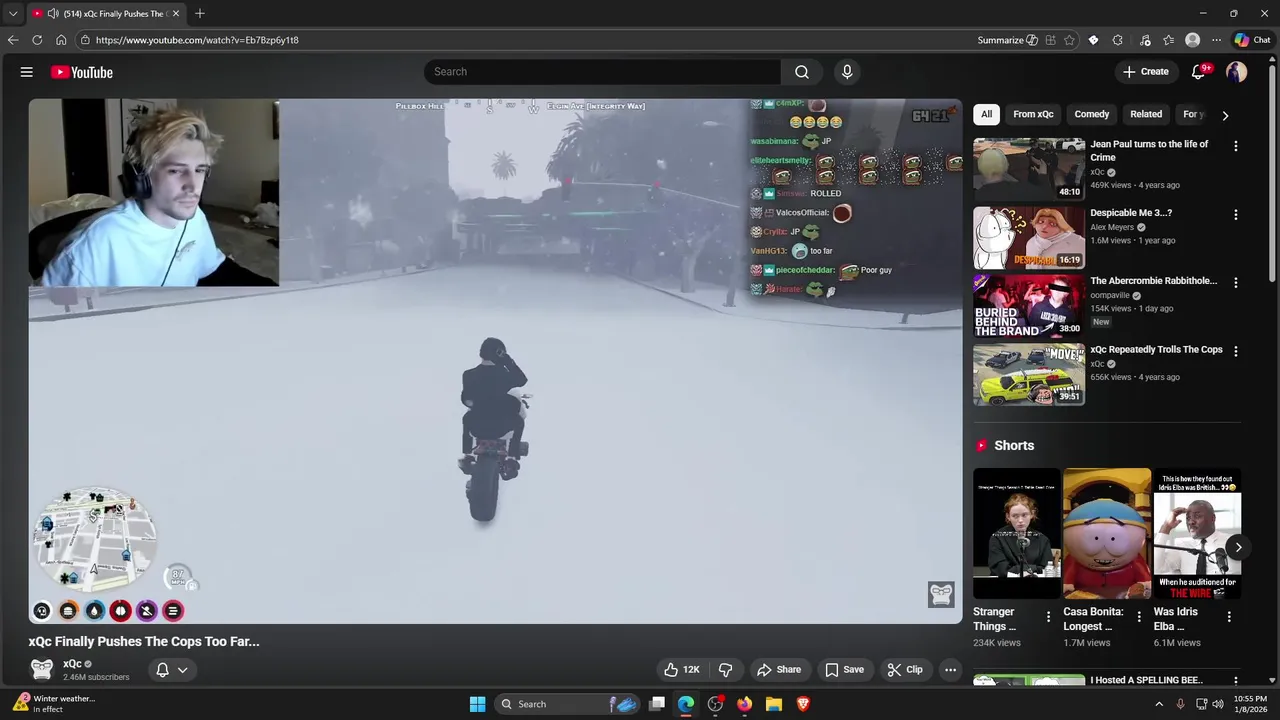Open Copilot Chat in Edge
The width and height of the screenshot is (1280, 720).
pyautogui.click(x=1252, y=40)
